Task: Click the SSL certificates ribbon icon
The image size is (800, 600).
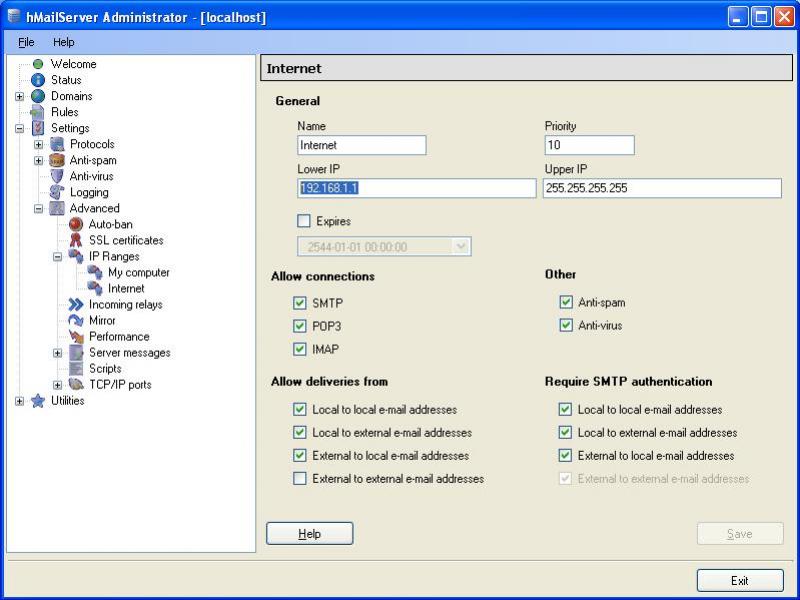Action: [x=76, y=240]
